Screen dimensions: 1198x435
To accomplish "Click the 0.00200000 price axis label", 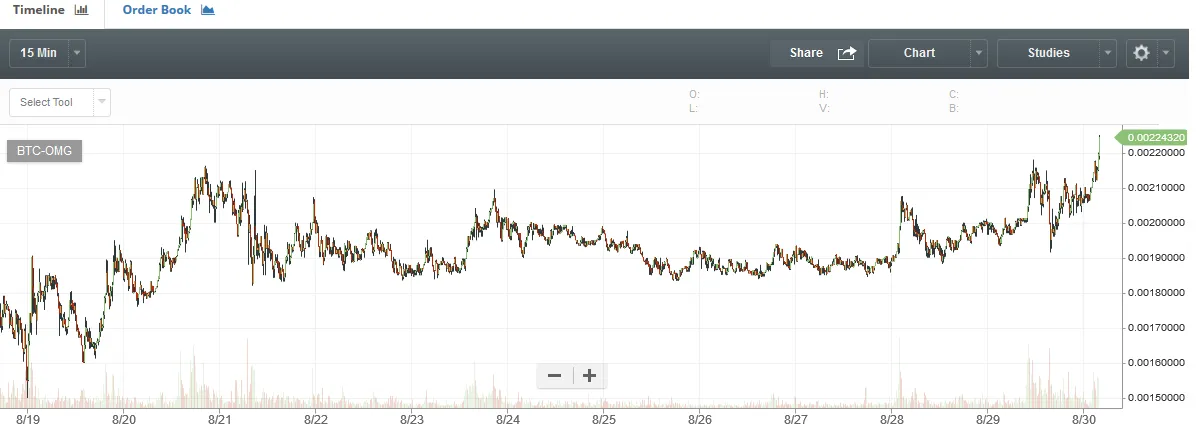I will 1156,223.
